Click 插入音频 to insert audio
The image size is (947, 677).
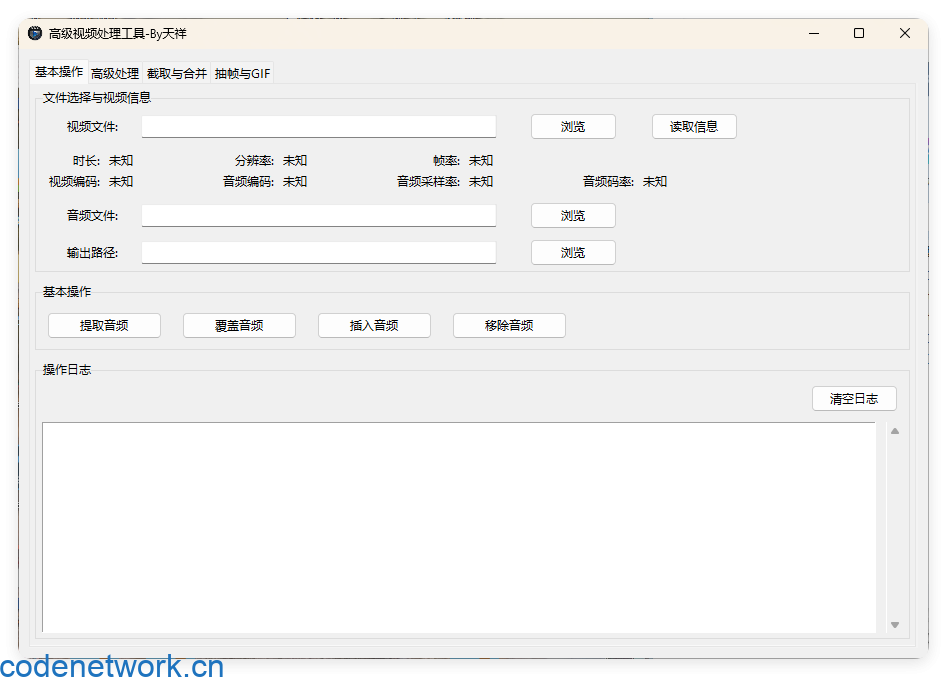pos(374,325)
